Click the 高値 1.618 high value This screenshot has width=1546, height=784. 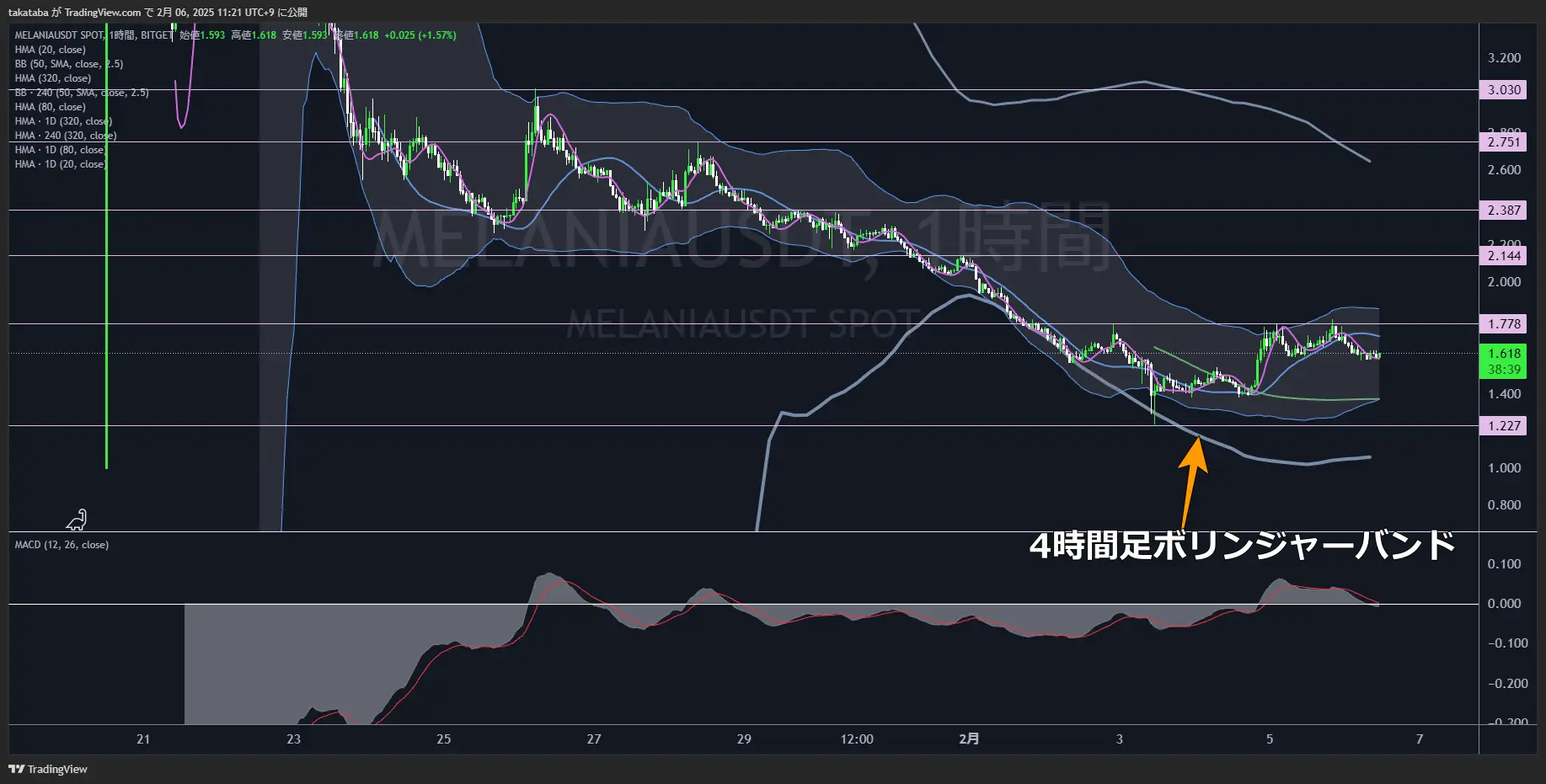tap(254, 35)
